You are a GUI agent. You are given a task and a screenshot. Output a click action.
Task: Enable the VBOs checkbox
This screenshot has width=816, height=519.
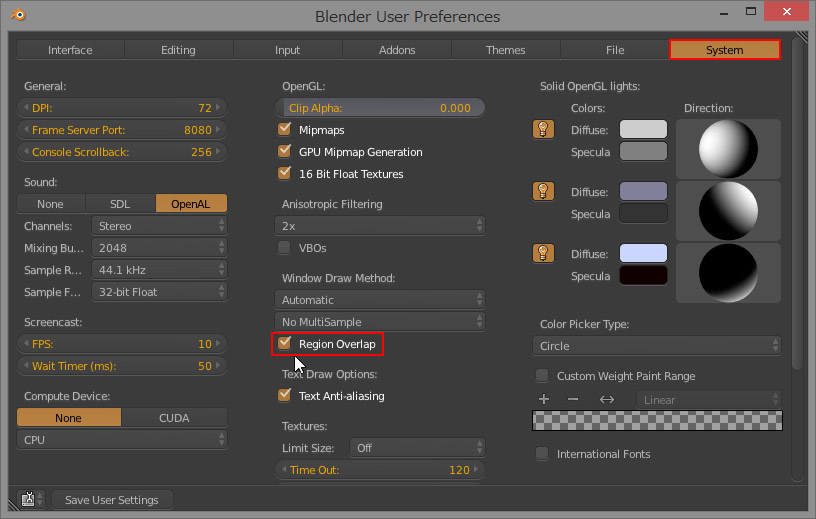click(284, 247)
